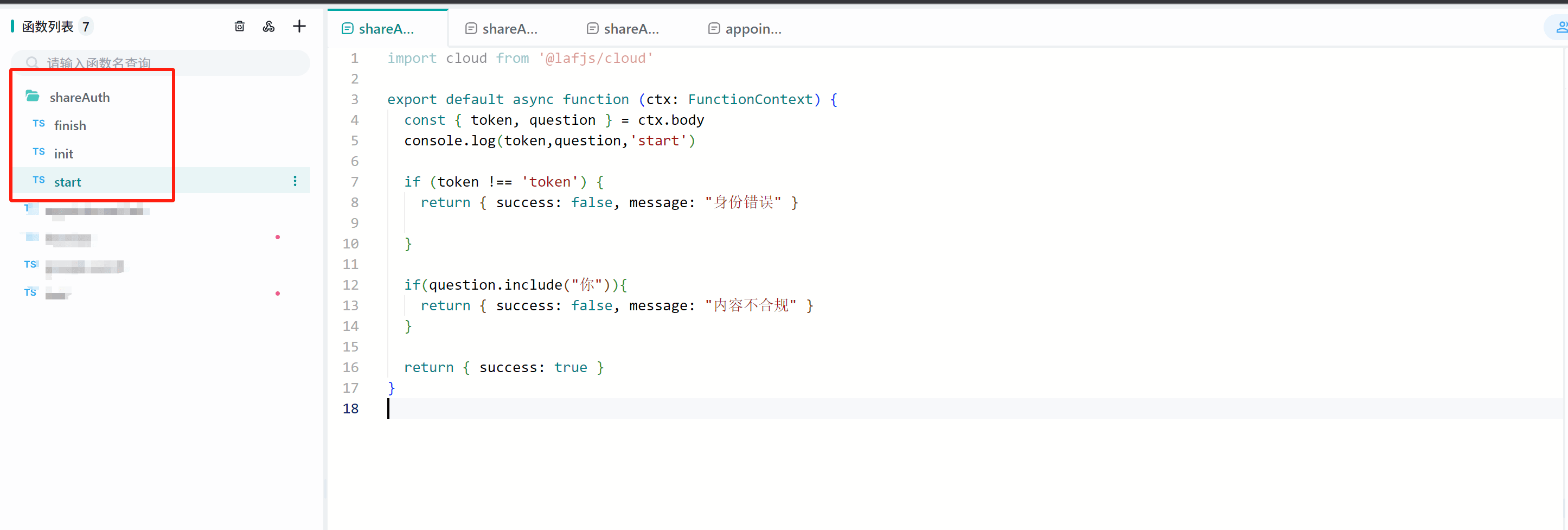Click the magnifier icon in search box

(x=32, y=63)
